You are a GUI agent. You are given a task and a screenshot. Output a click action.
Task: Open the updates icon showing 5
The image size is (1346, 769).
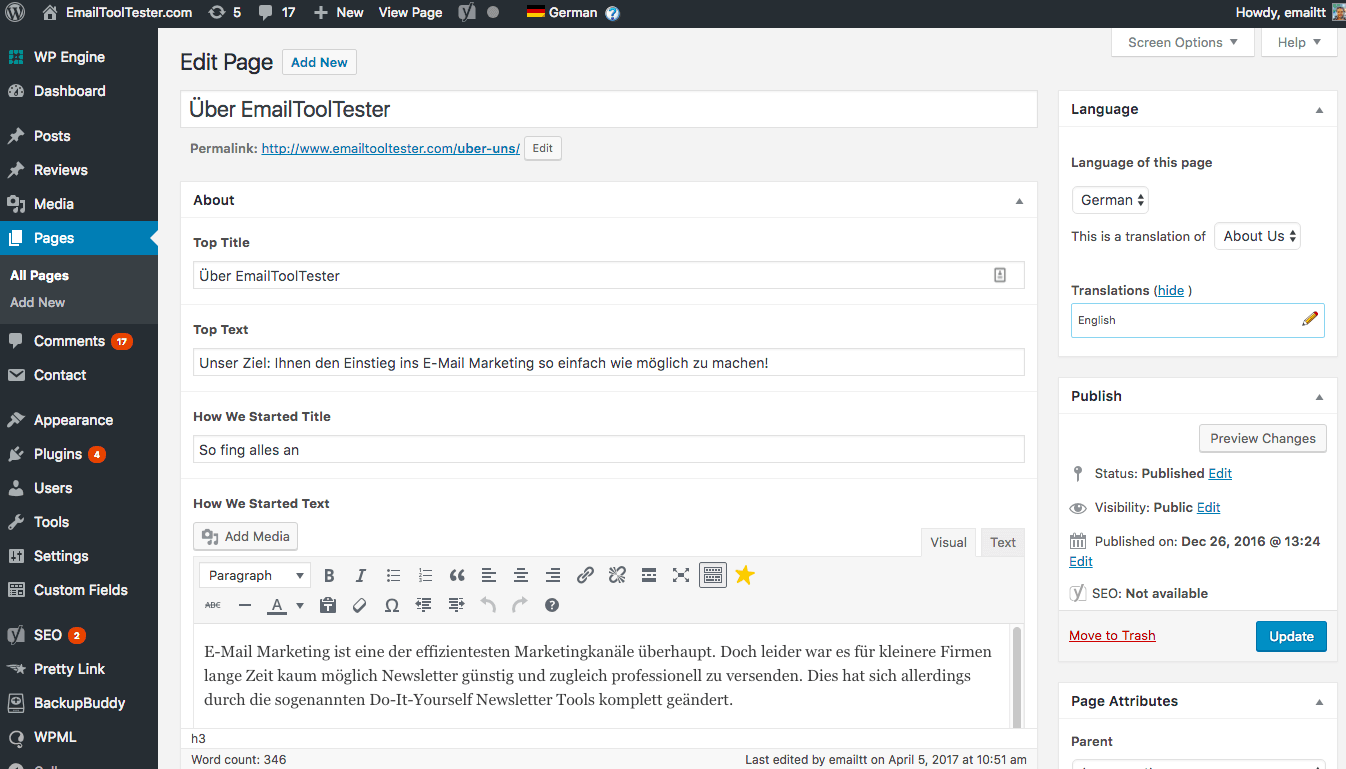(225, 13)
